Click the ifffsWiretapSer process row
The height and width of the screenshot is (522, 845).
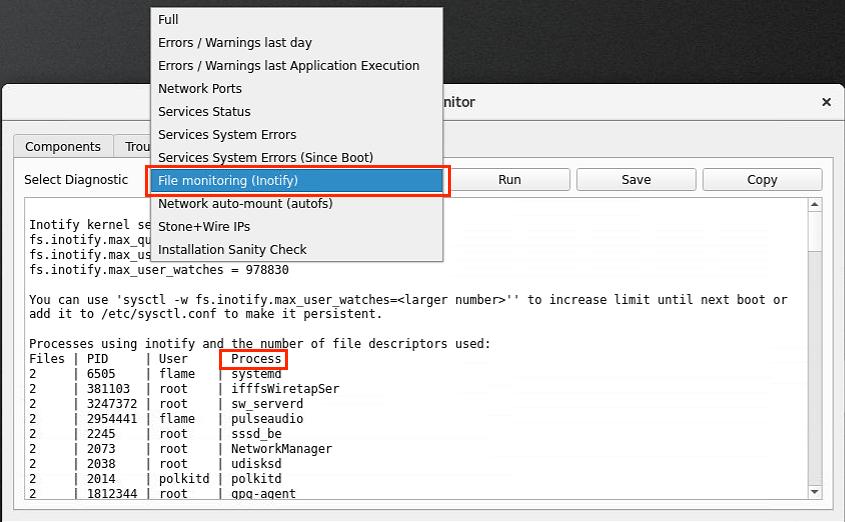[x=185, y=389]
